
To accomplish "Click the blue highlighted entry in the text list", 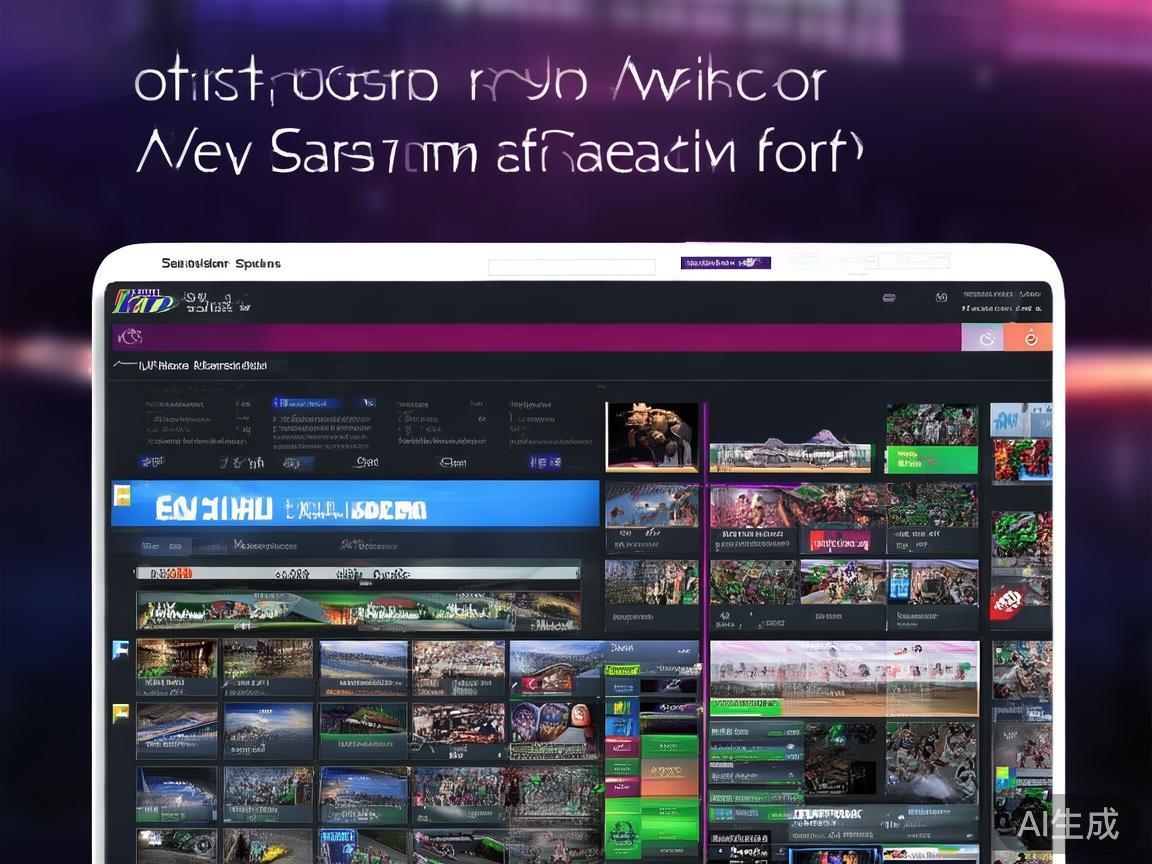I will tap(307, 404).
